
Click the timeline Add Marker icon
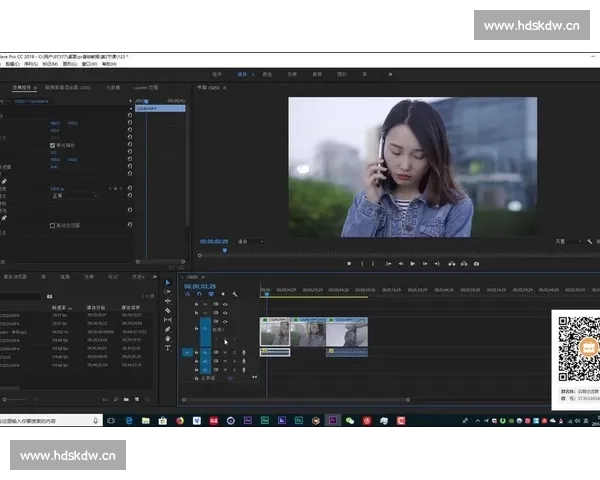tap(223, 294)
